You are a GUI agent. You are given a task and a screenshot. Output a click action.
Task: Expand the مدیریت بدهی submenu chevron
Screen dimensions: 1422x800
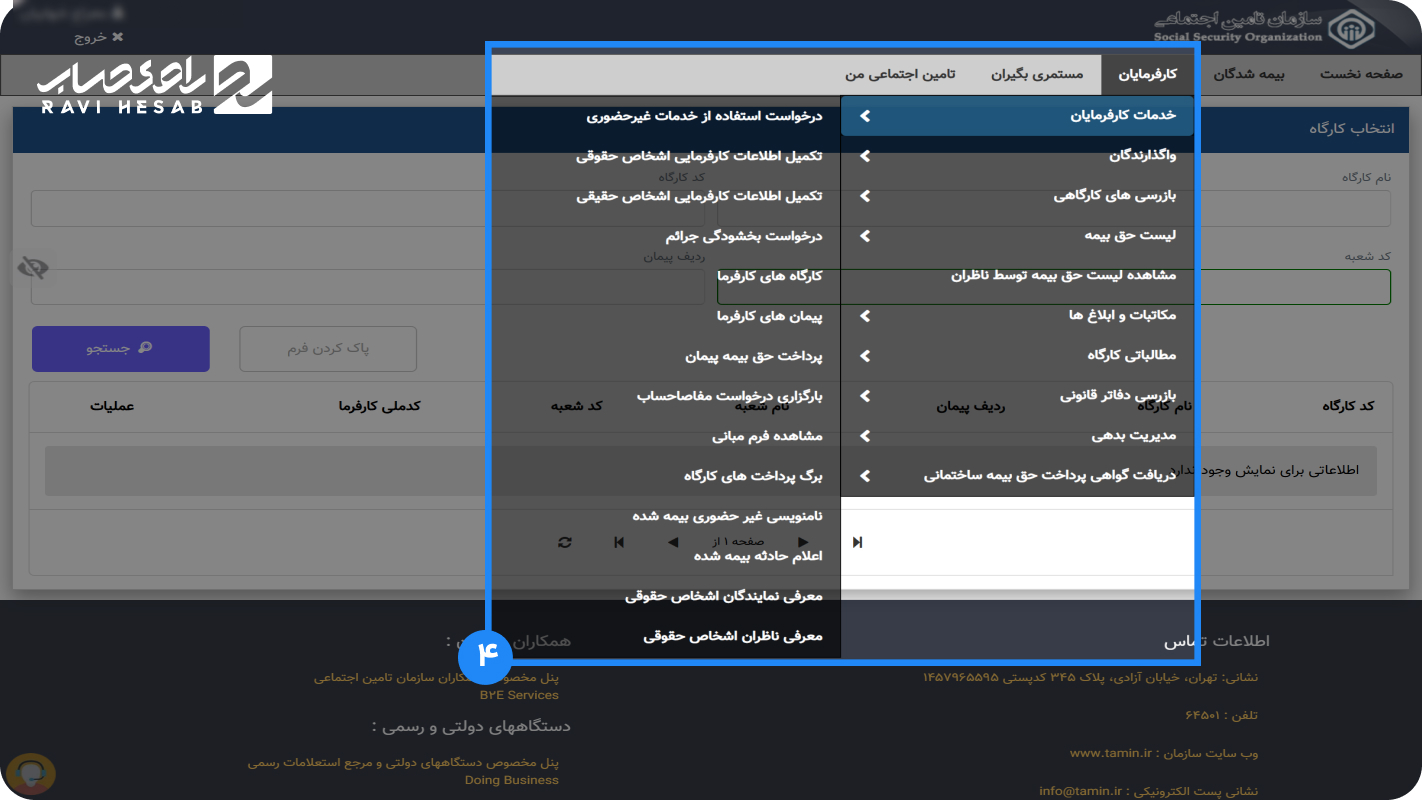point(864,435)
